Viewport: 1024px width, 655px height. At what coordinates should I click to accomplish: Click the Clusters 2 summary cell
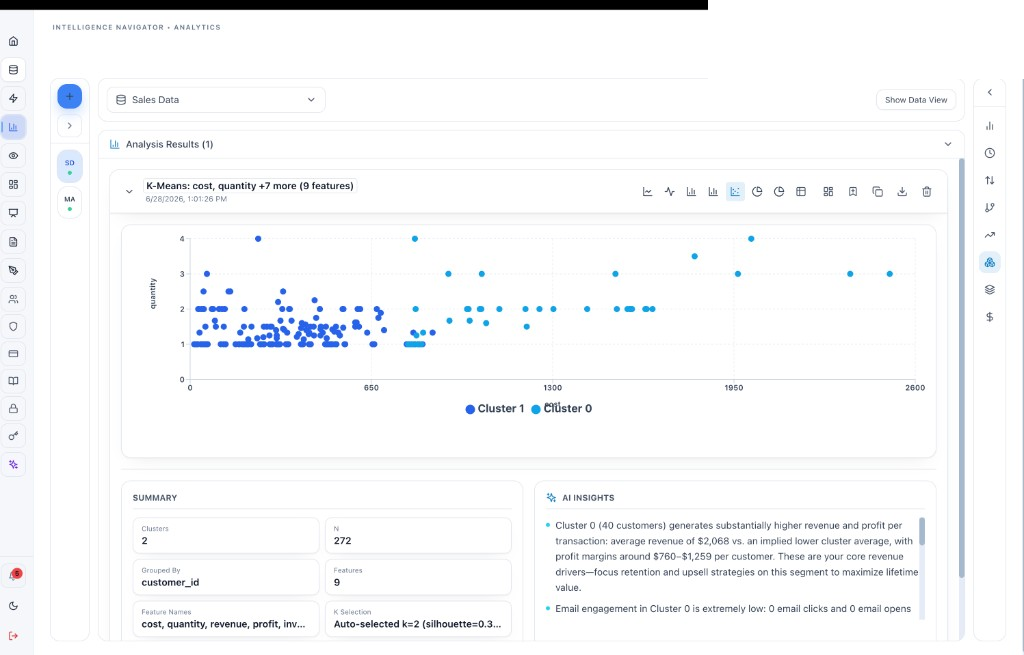[x=226, y=535]
